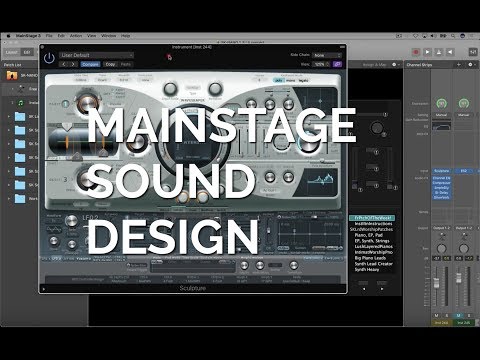Select legato keyboard mode in Sculpture
Viewport: 480px width, 360px height.
click(x=303, y=80)
